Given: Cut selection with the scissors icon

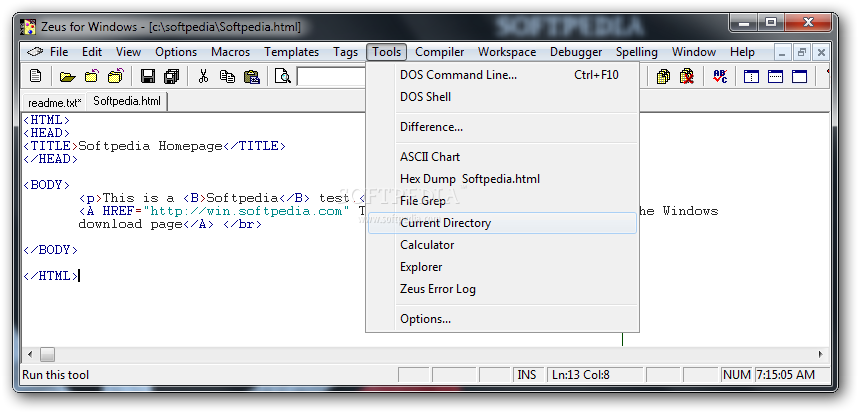Looking at the screenshot, I should coord(203,76).
